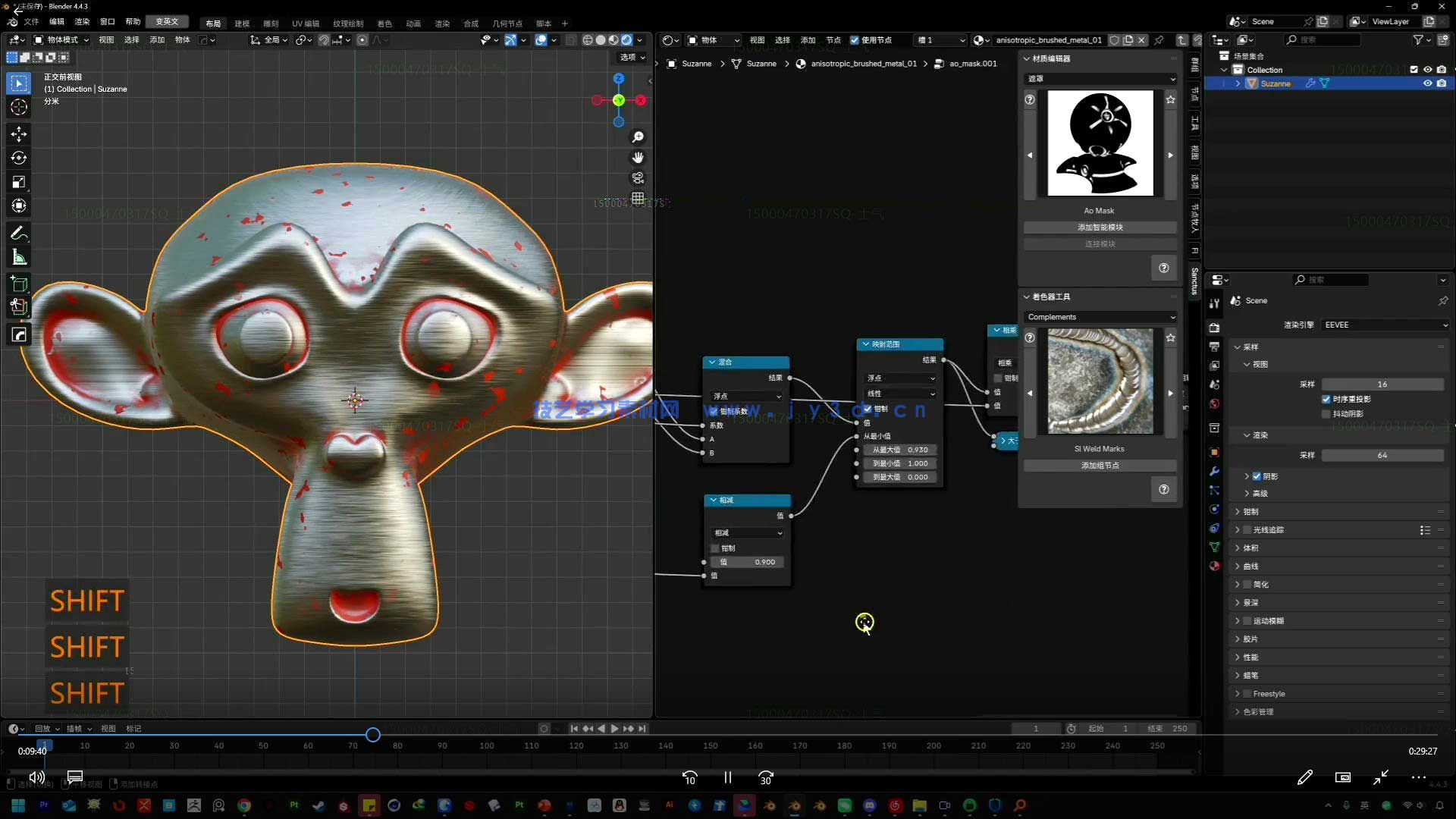1456x819 pixels.
Task: Adjust the viewport samples slider value 16
Action: pyautogui.click(x=1382, y=384)
